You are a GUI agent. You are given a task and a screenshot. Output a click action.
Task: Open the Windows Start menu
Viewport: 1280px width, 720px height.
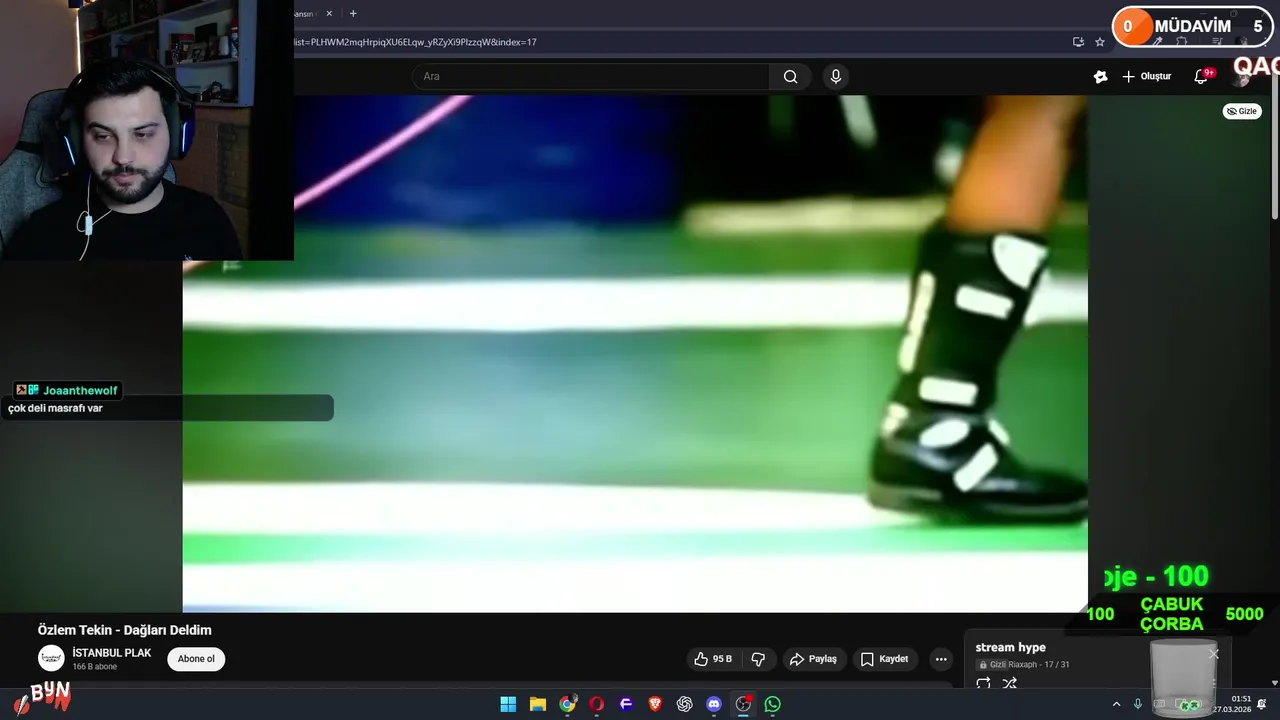click(x=508, y=704)
